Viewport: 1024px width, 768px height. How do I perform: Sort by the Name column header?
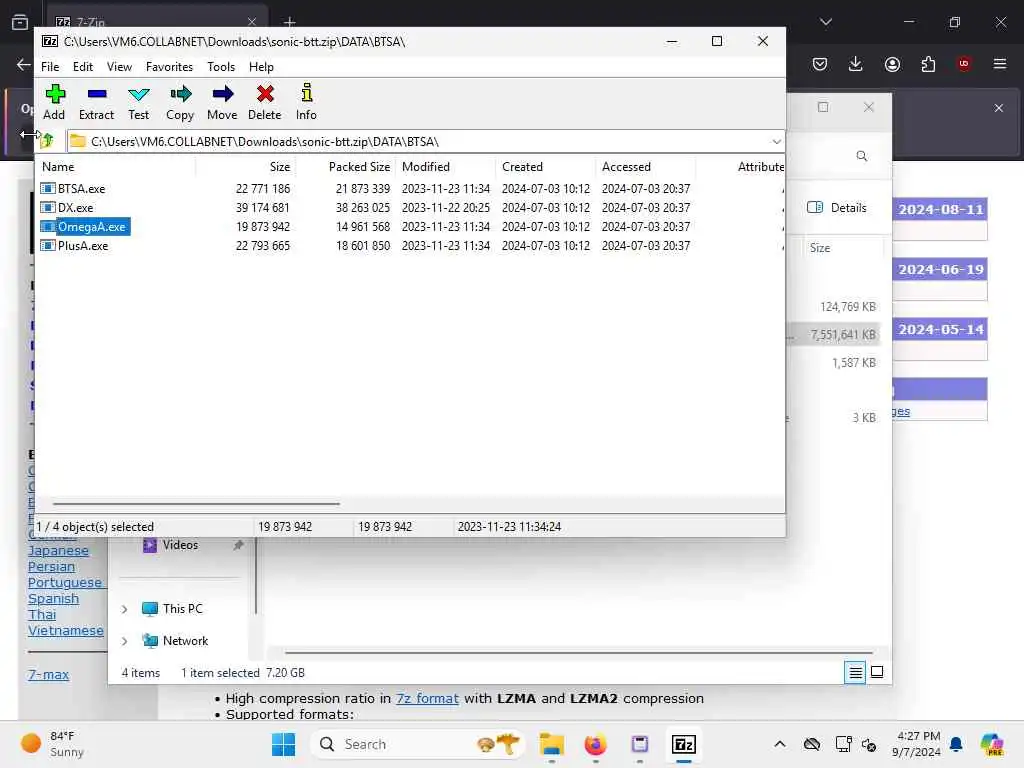pos(116,167)
